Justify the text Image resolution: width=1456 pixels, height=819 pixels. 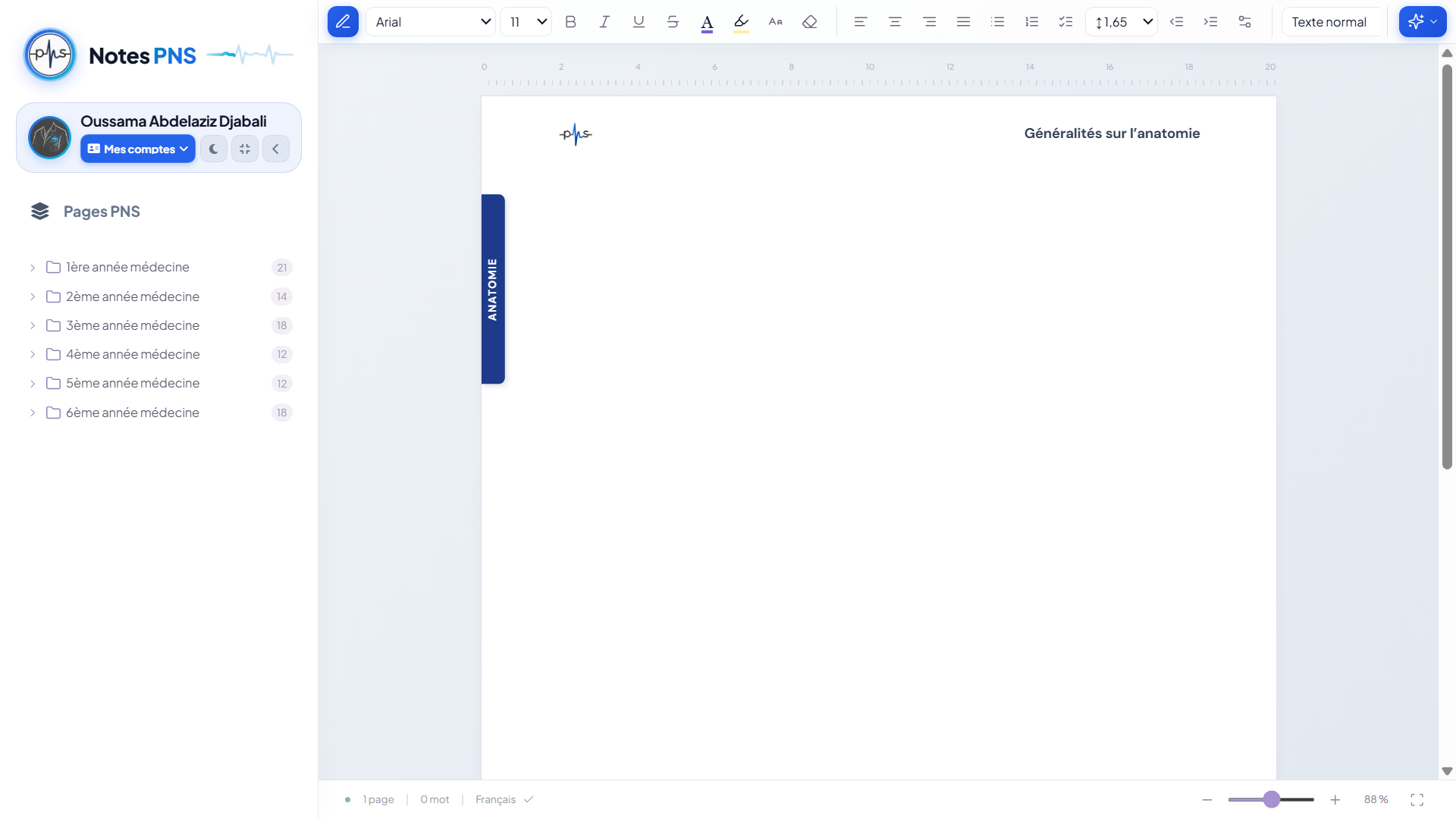coord(963,22)
